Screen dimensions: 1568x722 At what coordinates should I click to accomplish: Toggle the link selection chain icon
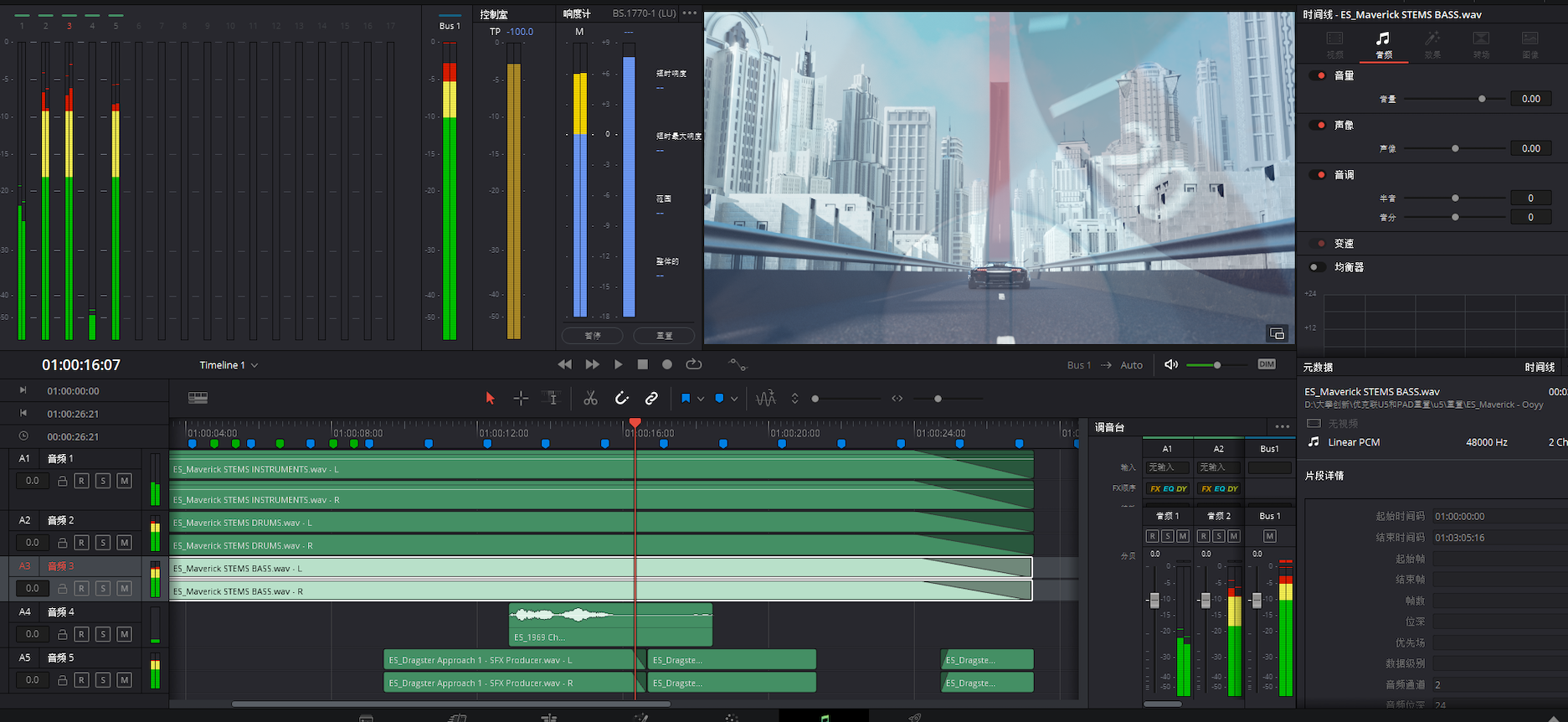click(x=651, y=399)
